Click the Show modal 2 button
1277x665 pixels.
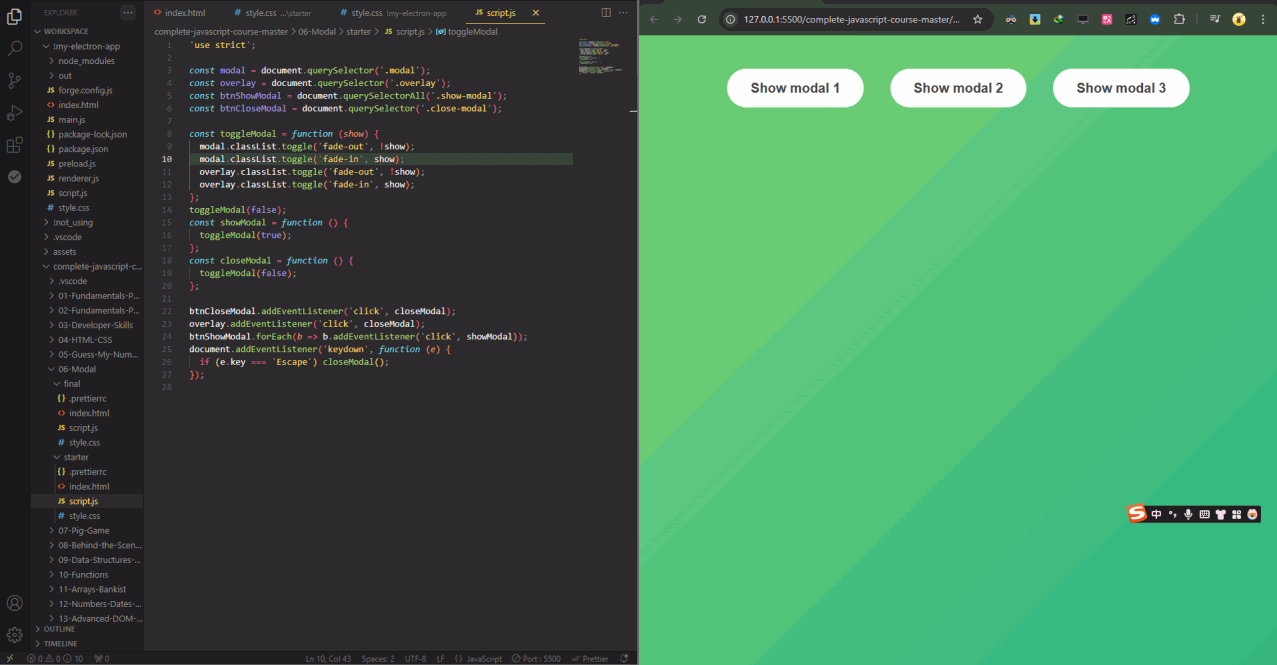[x=958, y=88]
